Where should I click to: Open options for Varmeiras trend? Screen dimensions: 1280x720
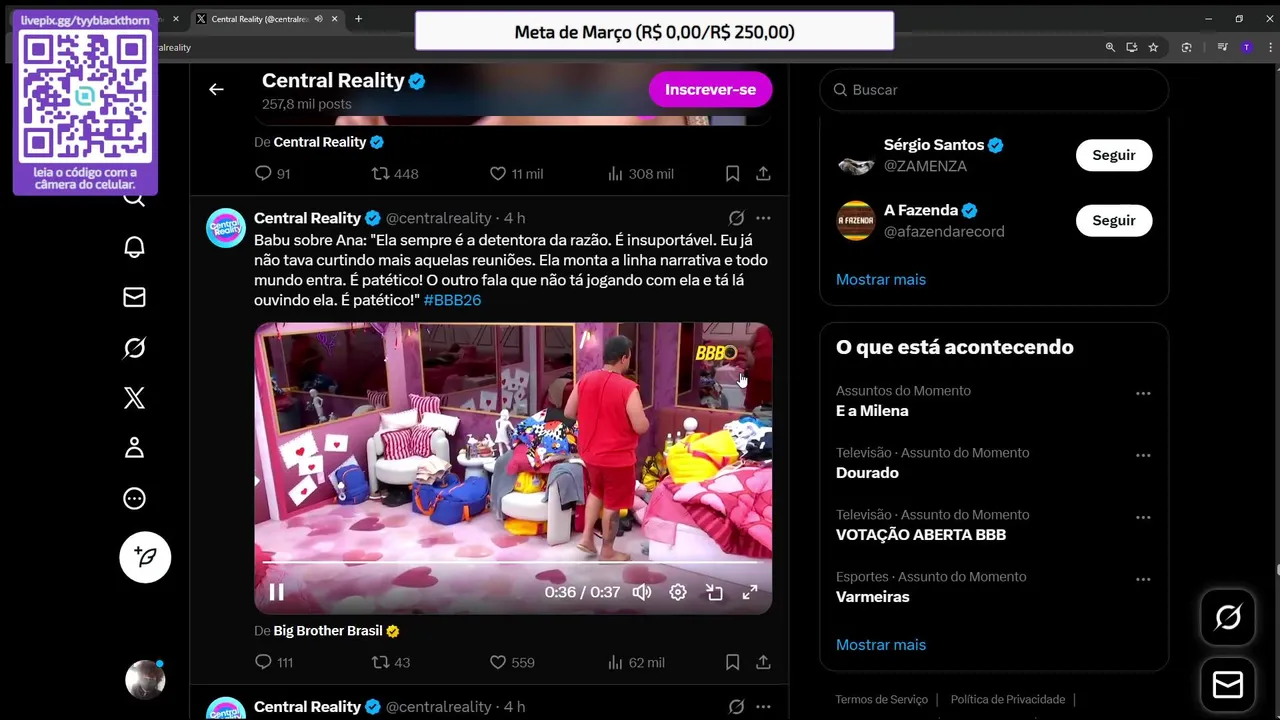(x=1143, y=580)
